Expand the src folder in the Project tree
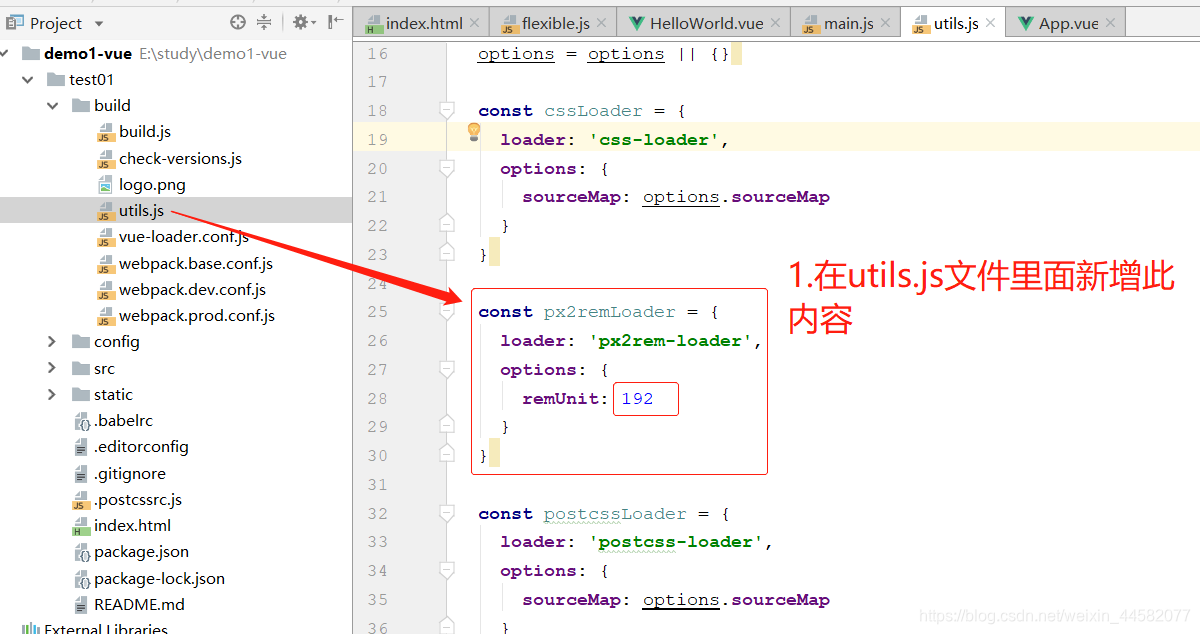The image size is (1200, 634). [x=51, y=367]
